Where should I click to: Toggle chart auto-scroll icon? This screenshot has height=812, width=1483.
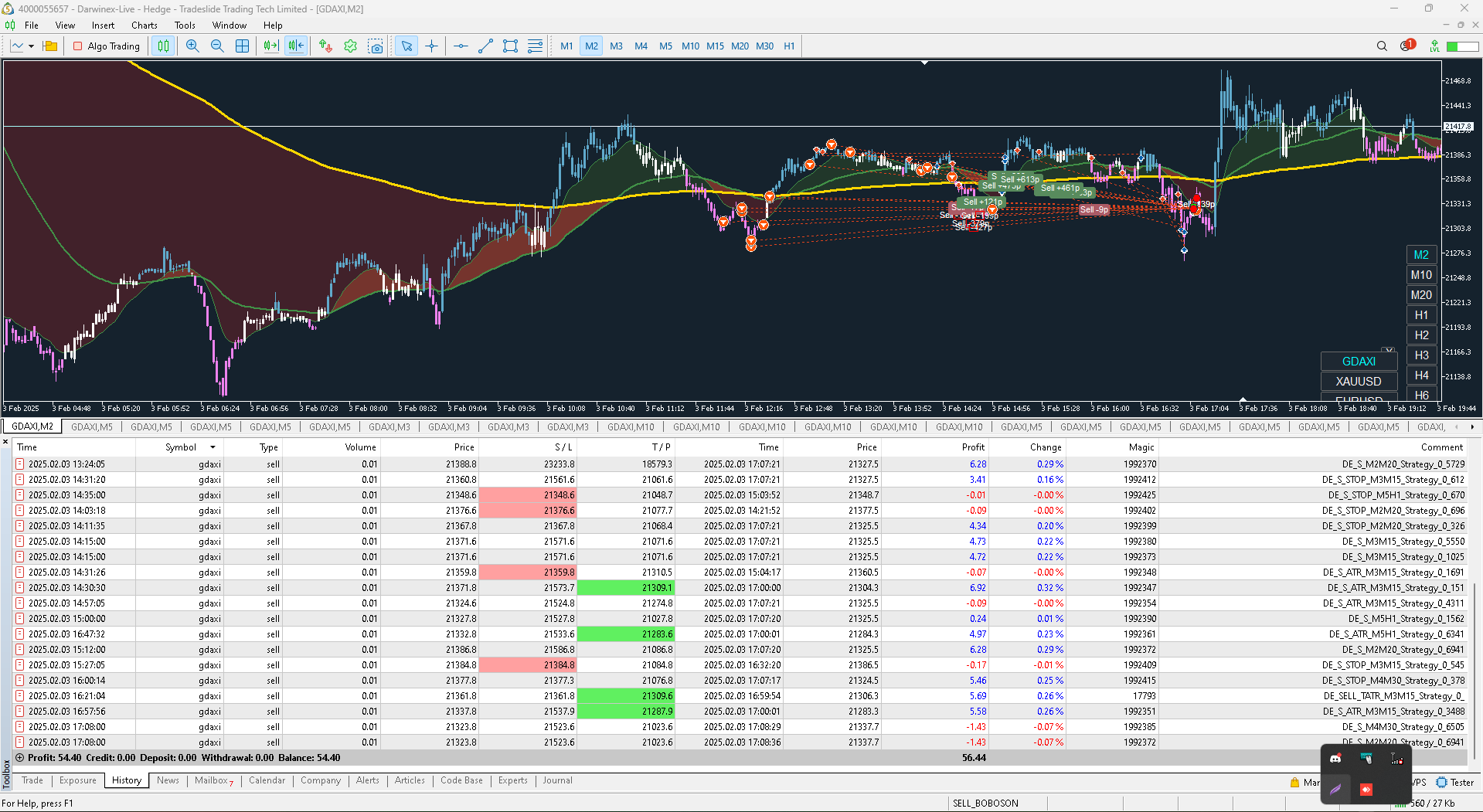point(270,46)
